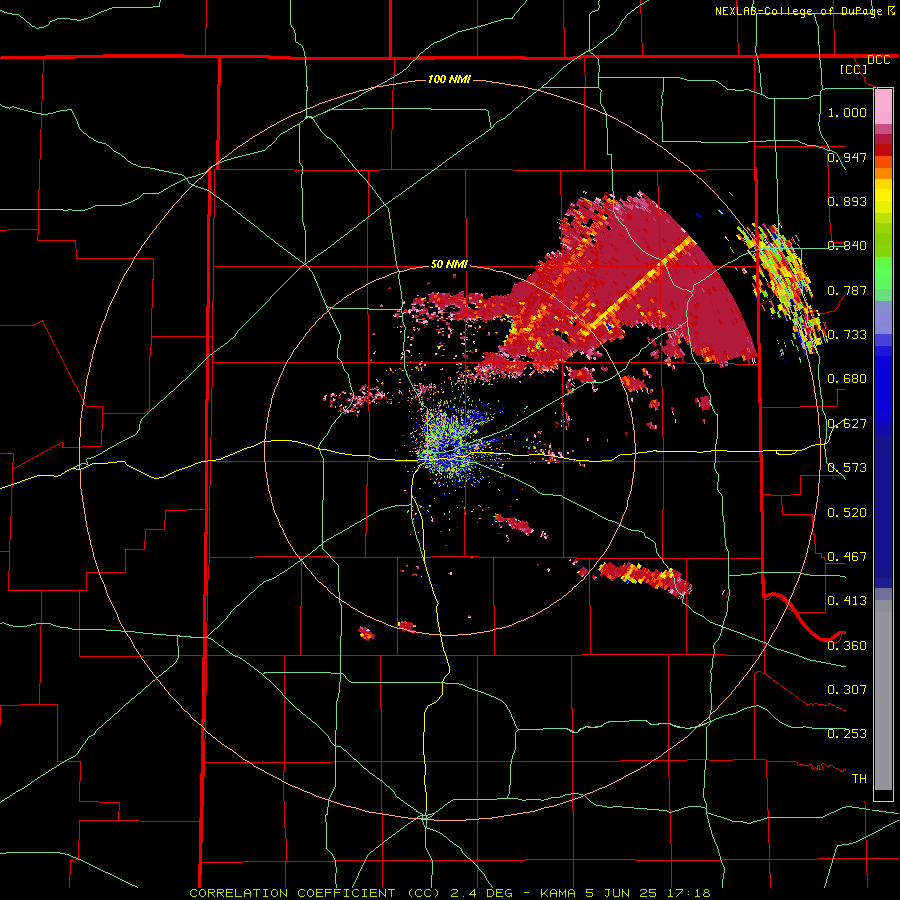Click the 0.893 color scale value
Screen dimensions: 900x900
847,201
